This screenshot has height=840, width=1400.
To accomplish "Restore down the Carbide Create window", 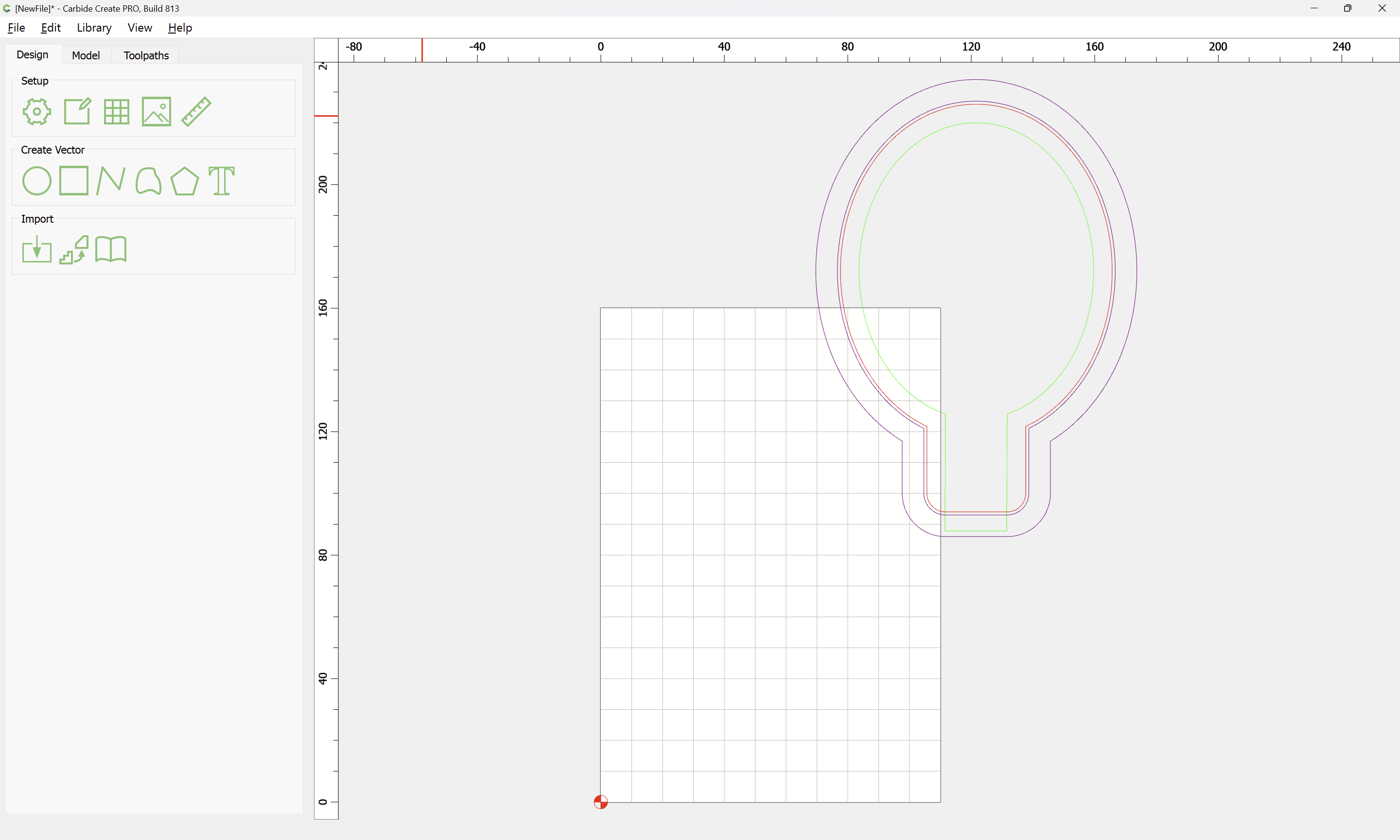I will pyautogui.click(x=1347, y=8).
